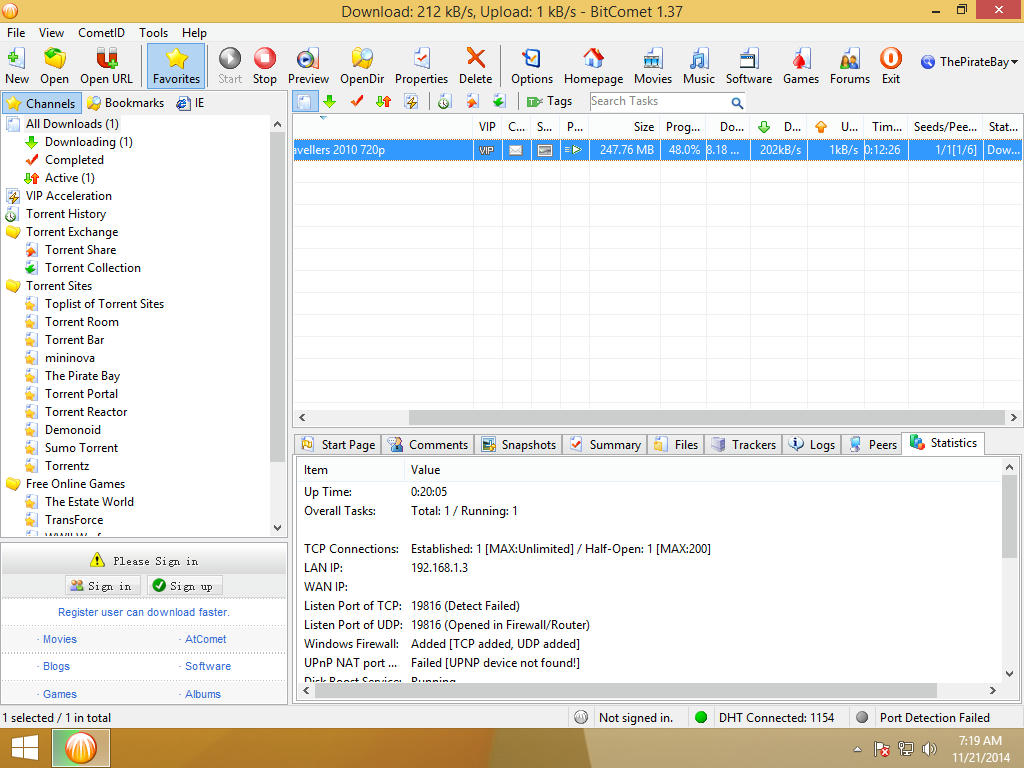Click the Open torrent toolbar icon

coord(54,66)
